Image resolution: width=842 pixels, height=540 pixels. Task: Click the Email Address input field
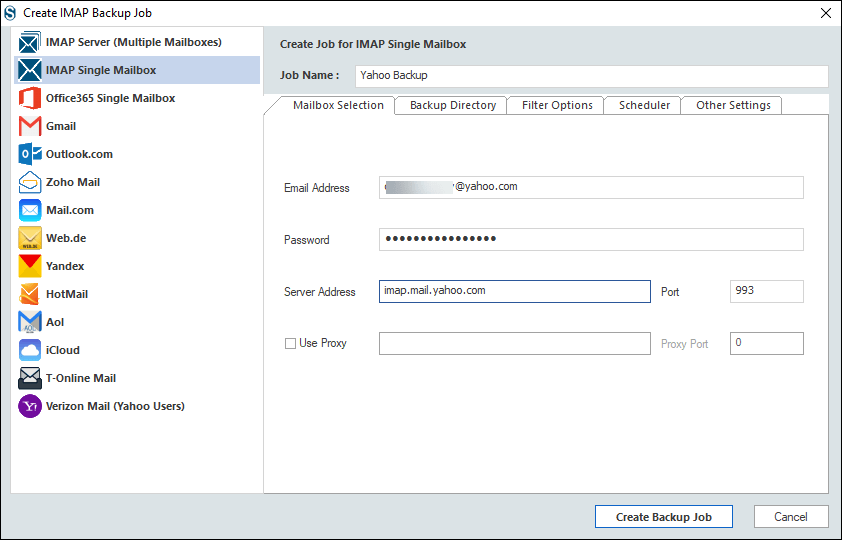pyautogui.click(x=591, y=187)
